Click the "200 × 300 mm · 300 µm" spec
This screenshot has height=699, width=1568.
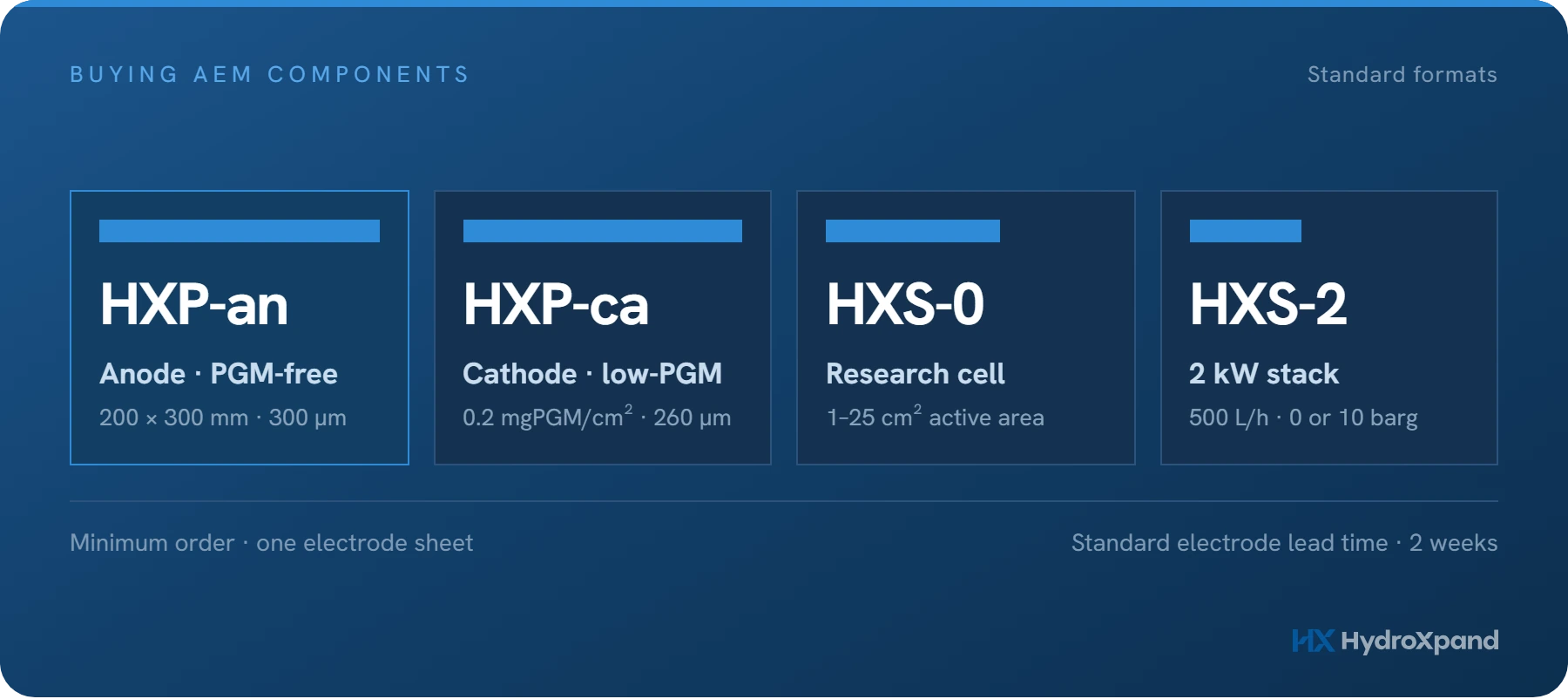(x=223, y=417)
